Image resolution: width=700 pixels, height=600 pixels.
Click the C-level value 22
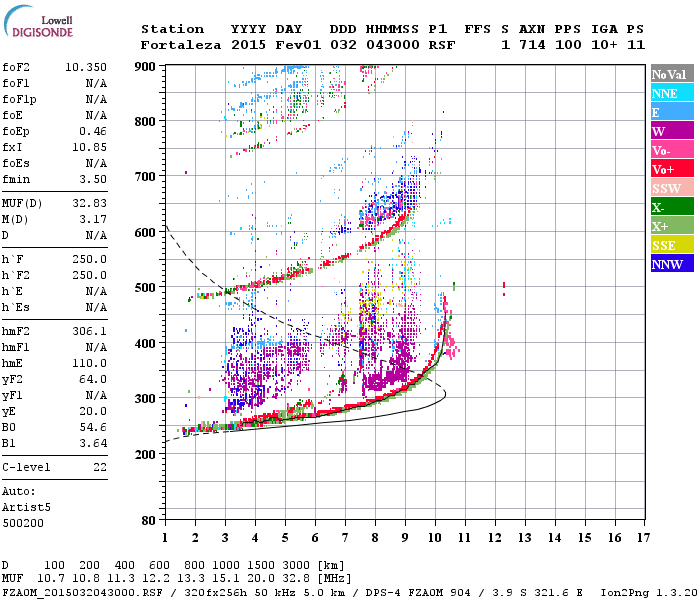[x=100, y=467]
